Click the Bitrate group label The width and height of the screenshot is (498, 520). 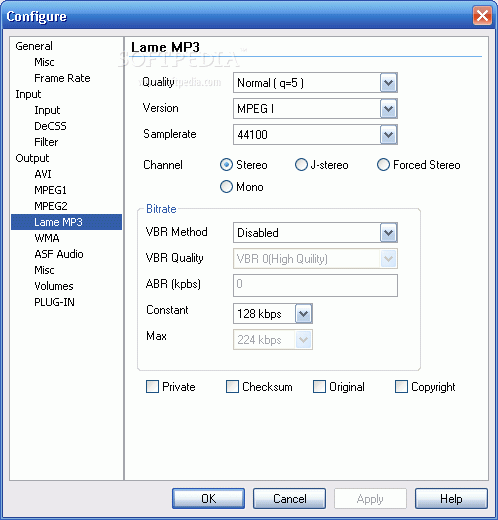(161, 209)
